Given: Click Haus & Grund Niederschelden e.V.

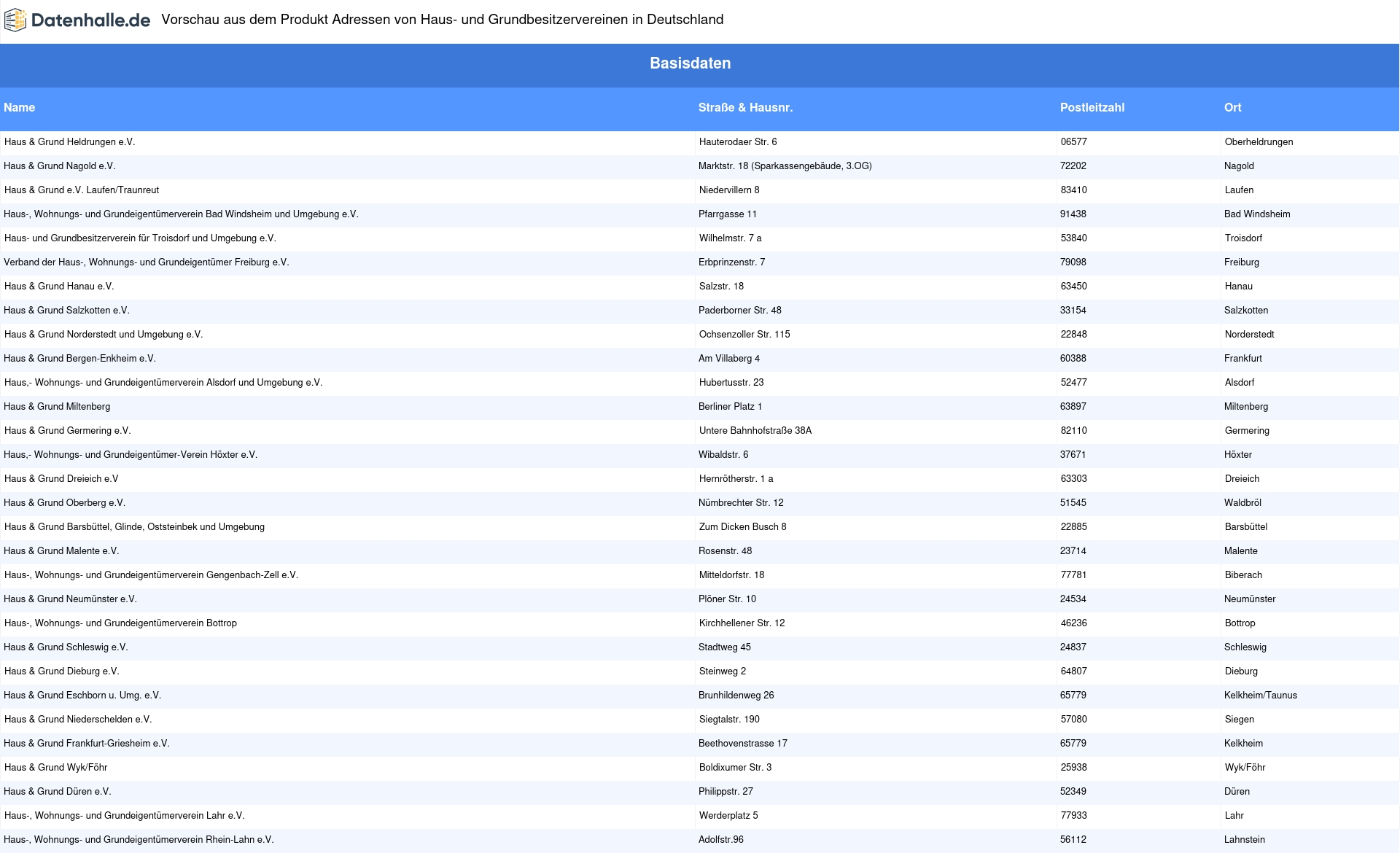Looking at the screenshot, I should (78, 720).
